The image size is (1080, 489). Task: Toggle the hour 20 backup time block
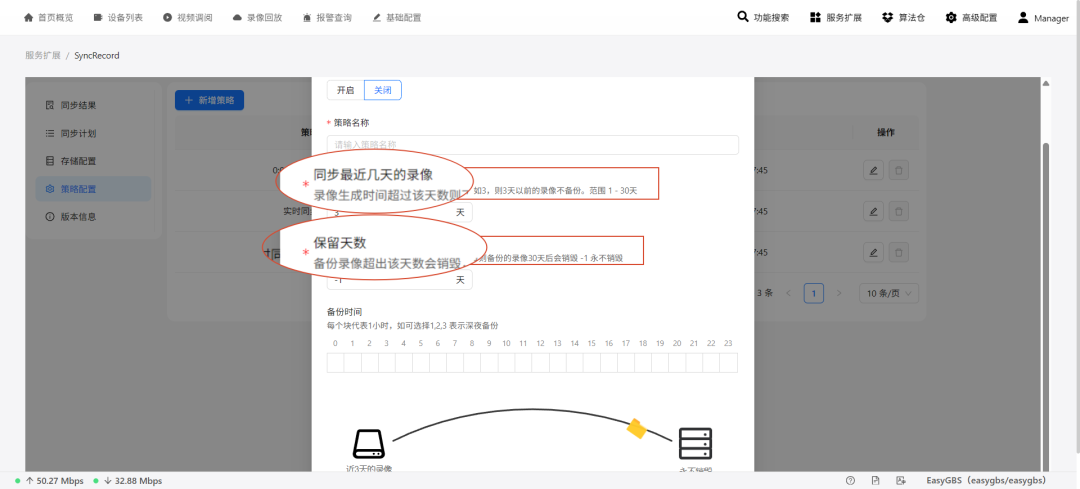tap(677, 363)
